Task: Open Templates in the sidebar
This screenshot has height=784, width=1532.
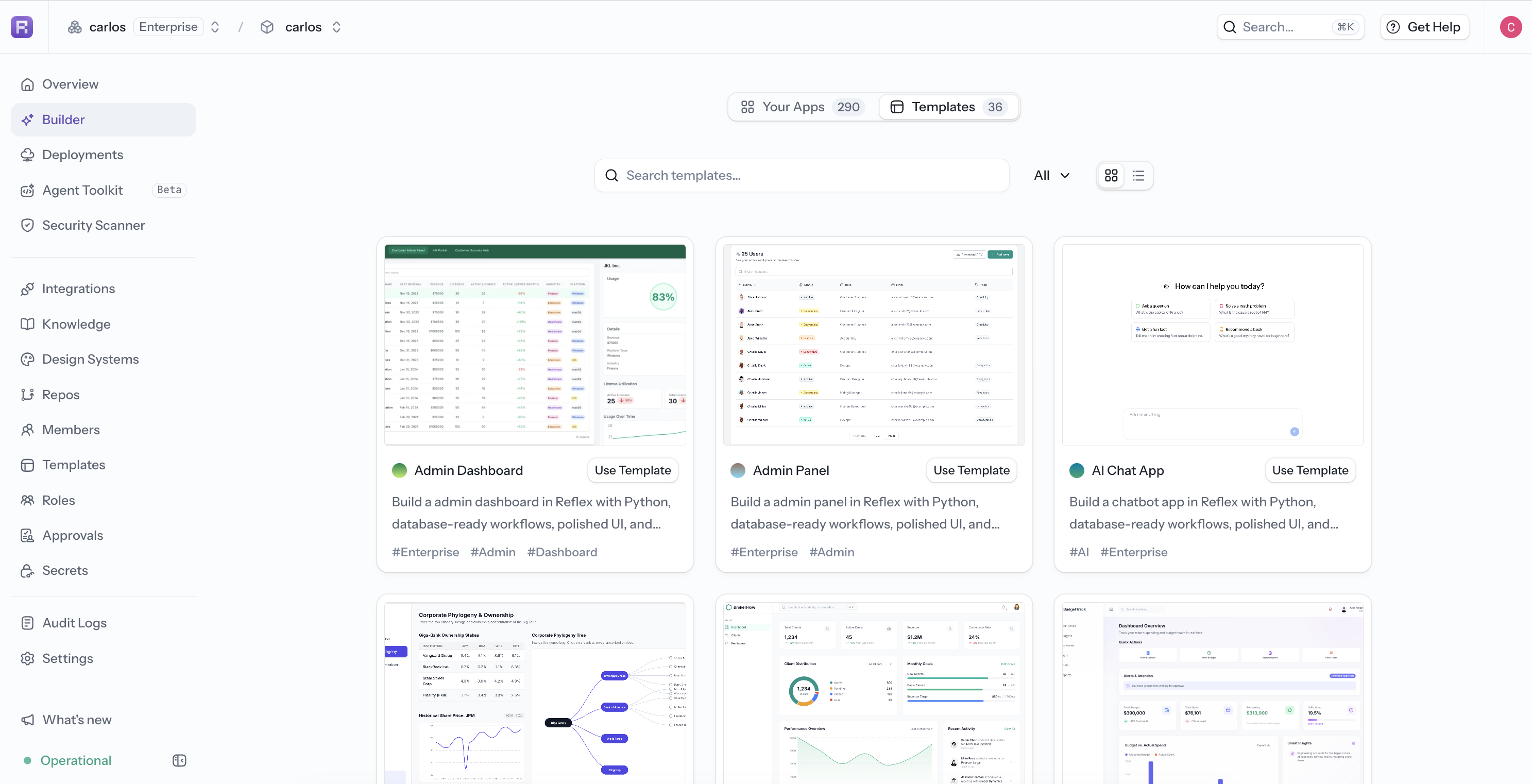Action: 104,465
